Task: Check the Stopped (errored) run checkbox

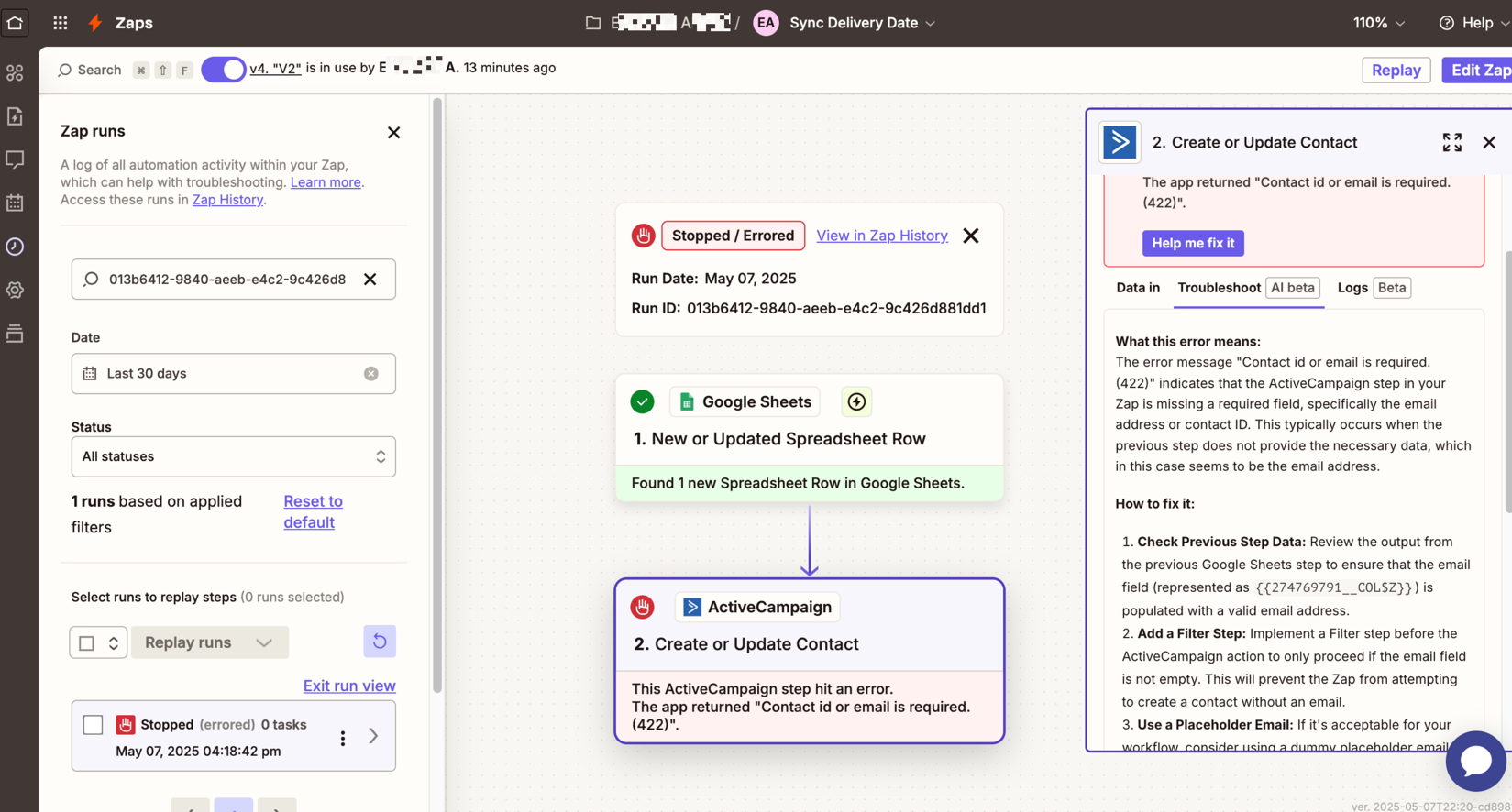Action: 93,725
